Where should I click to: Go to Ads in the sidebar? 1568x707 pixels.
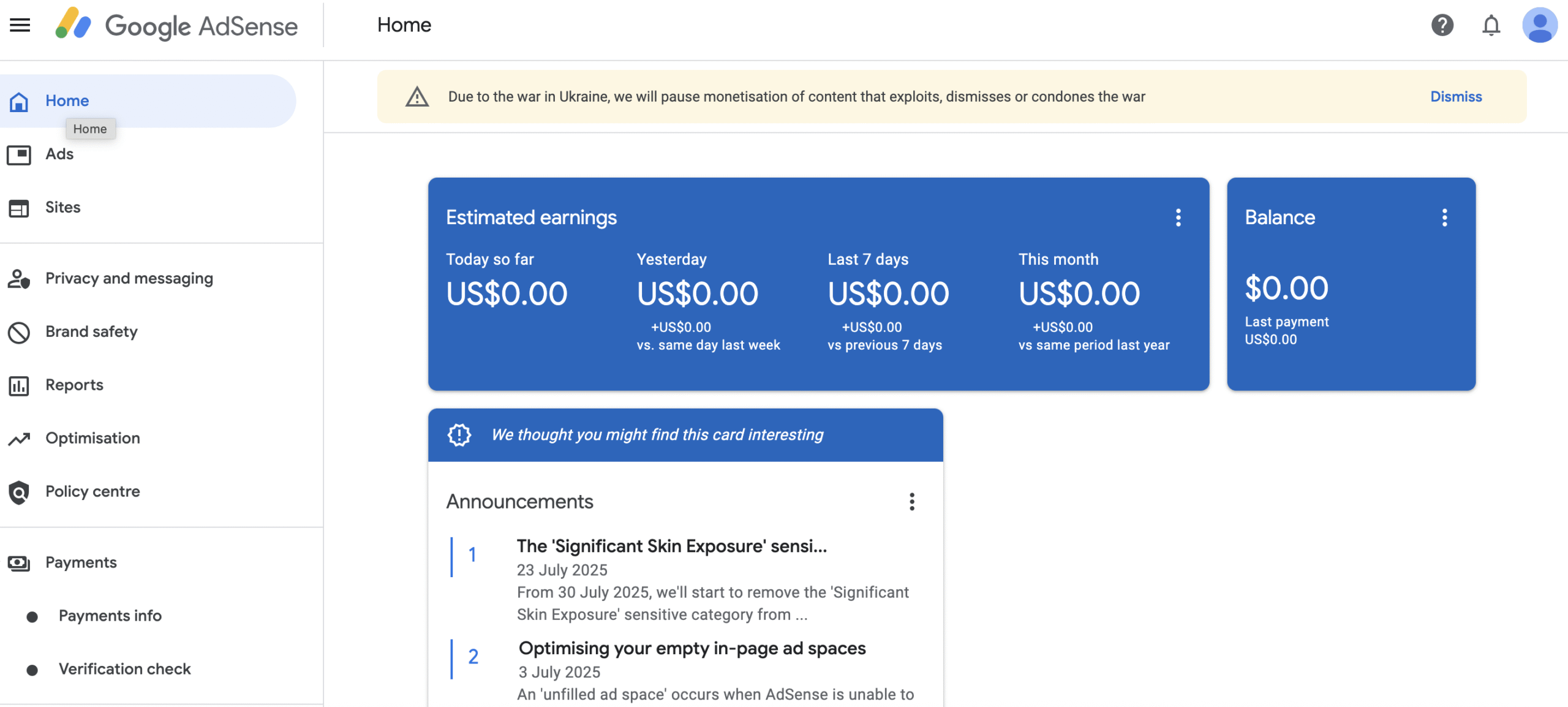(59, 154)
